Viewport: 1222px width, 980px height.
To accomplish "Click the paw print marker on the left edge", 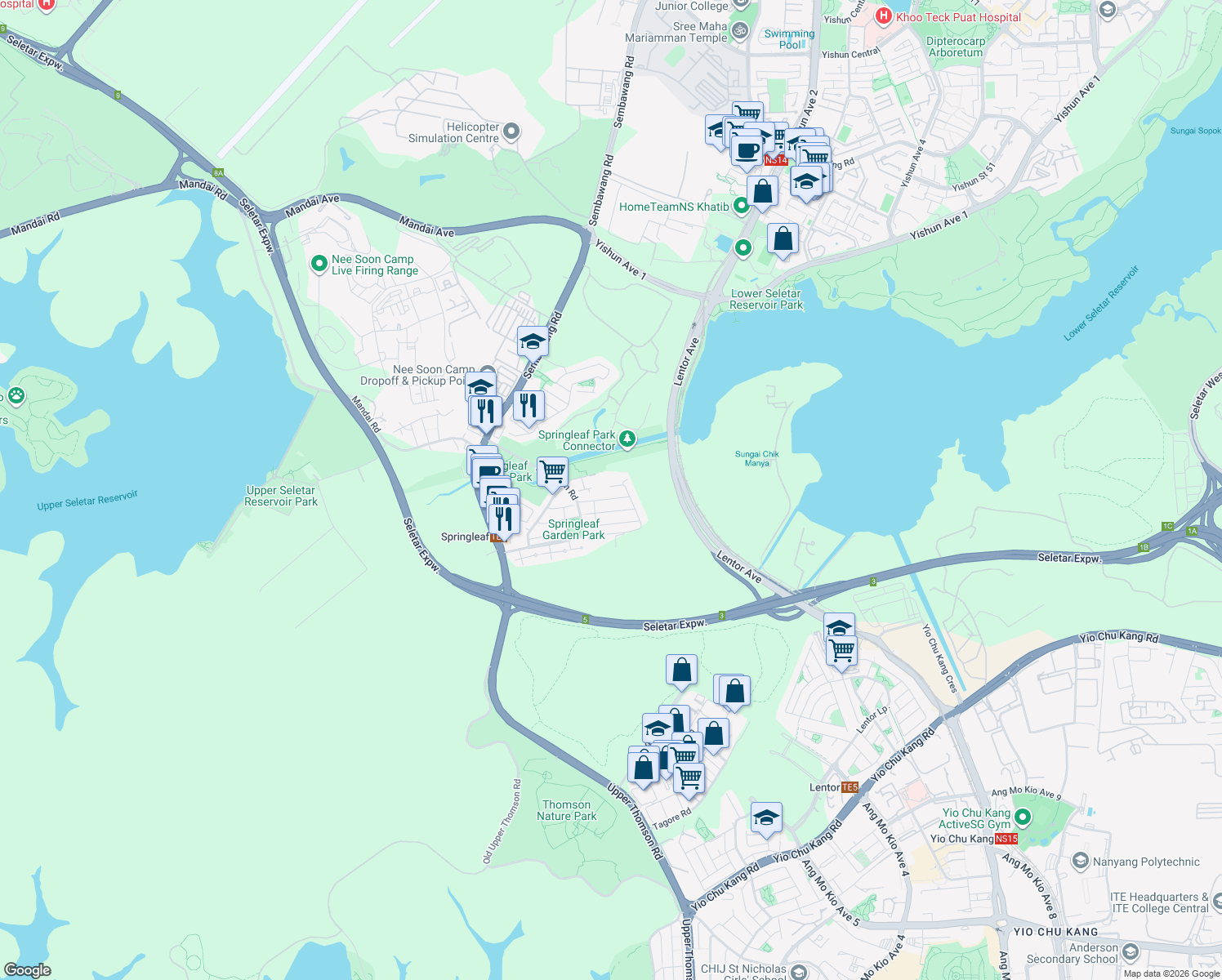I will coord(17,397).
